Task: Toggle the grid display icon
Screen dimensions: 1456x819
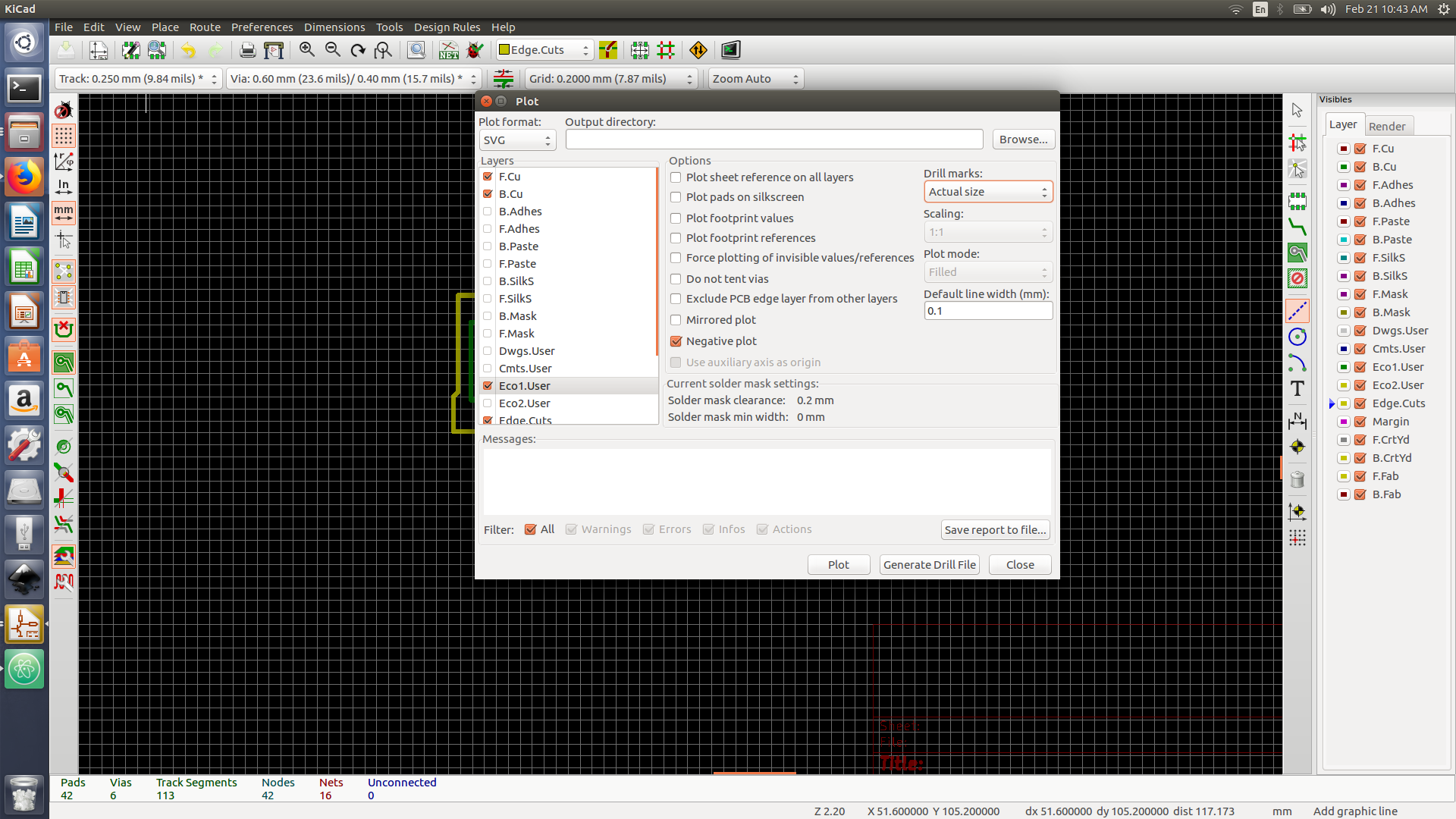Action: tap(64, 136)
